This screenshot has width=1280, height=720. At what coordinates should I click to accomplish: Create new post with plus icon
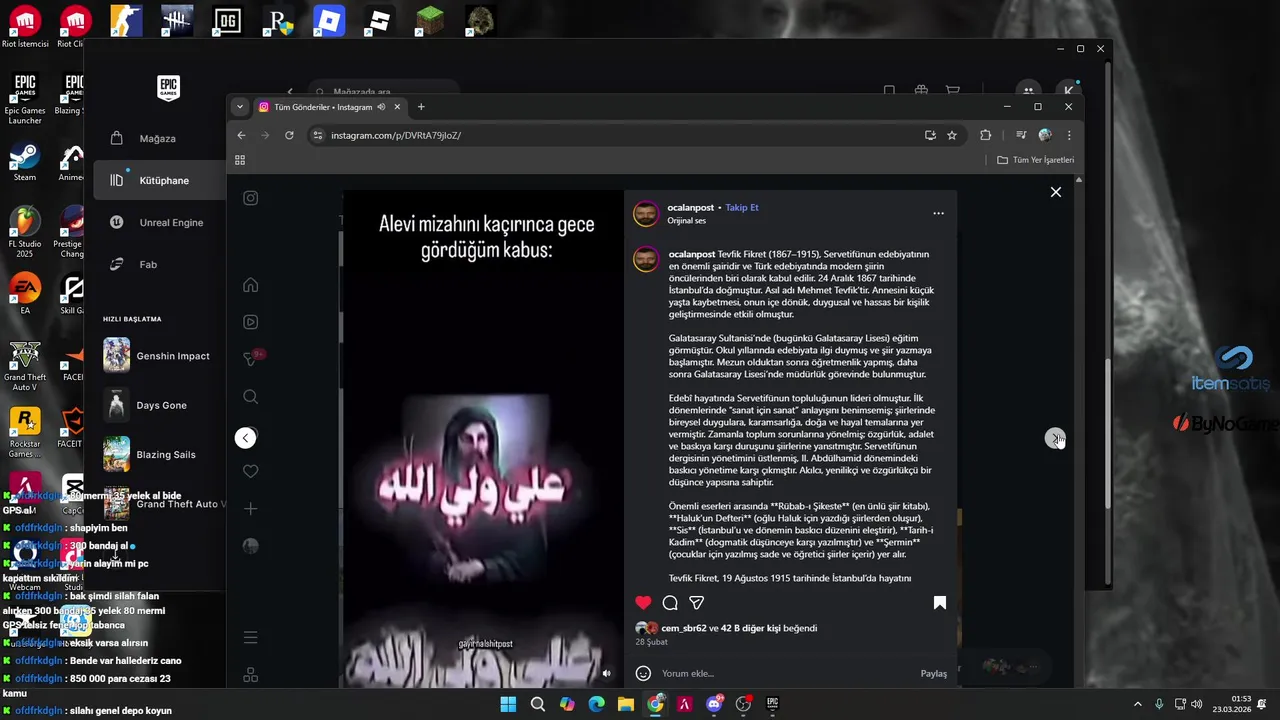[251, 509]
